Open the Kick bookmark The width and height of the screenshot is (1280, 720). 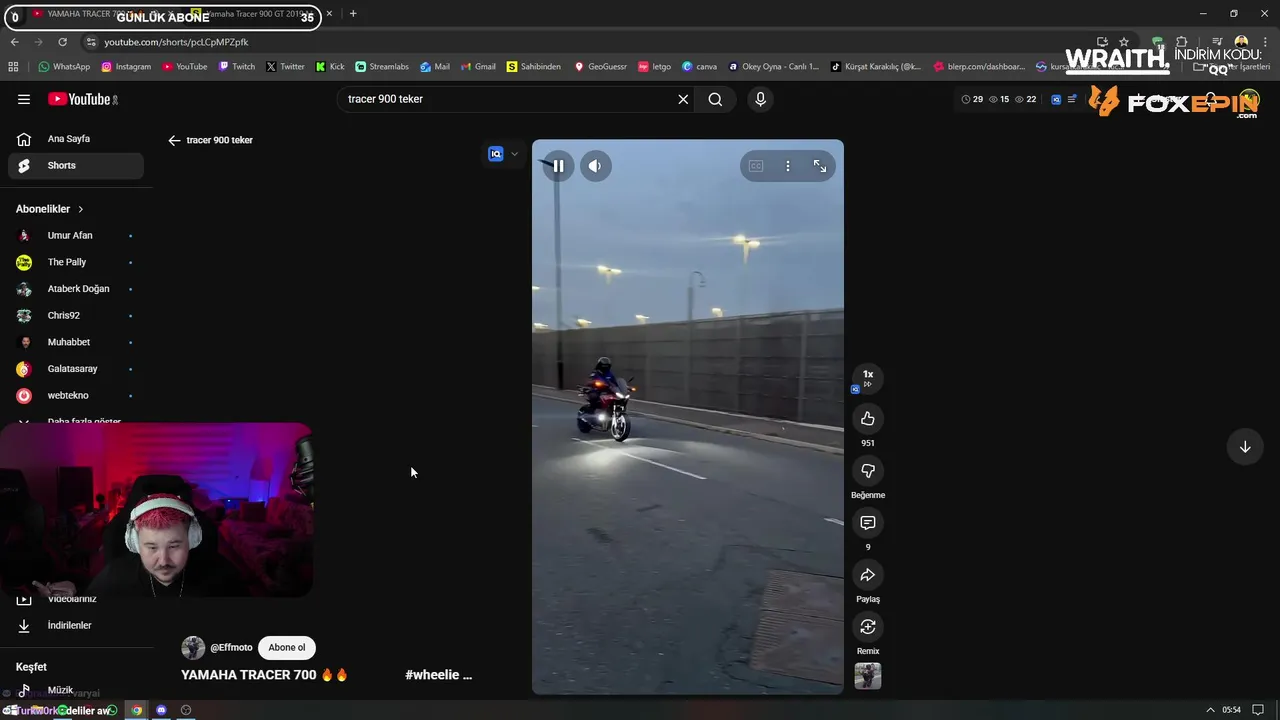pos(329,67)
